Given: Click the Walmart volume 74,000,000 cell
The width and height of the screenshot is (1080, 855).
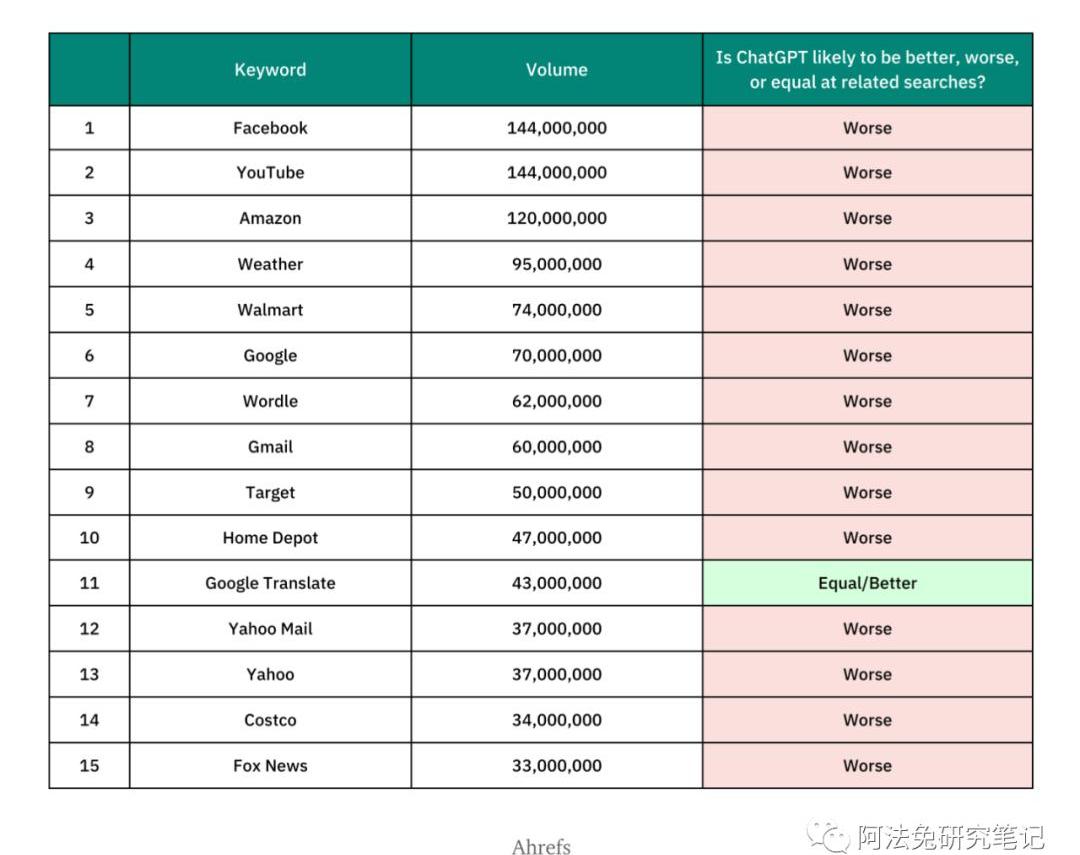Looking at the screenshot, I should [556, 310].
